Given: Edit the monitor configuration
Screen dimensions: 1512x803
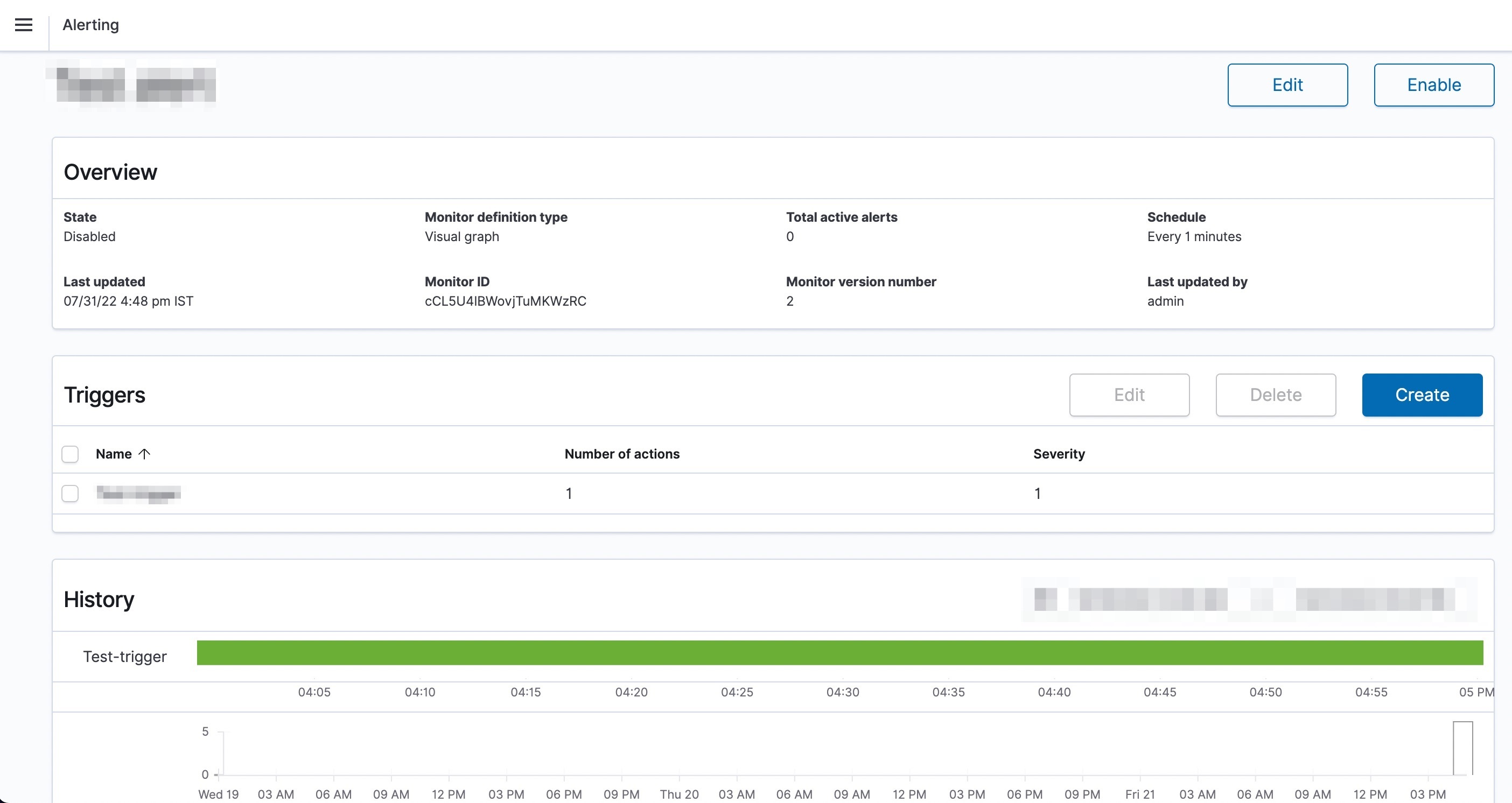Looking at the screenshot, I should click(x=1288, y=84).
